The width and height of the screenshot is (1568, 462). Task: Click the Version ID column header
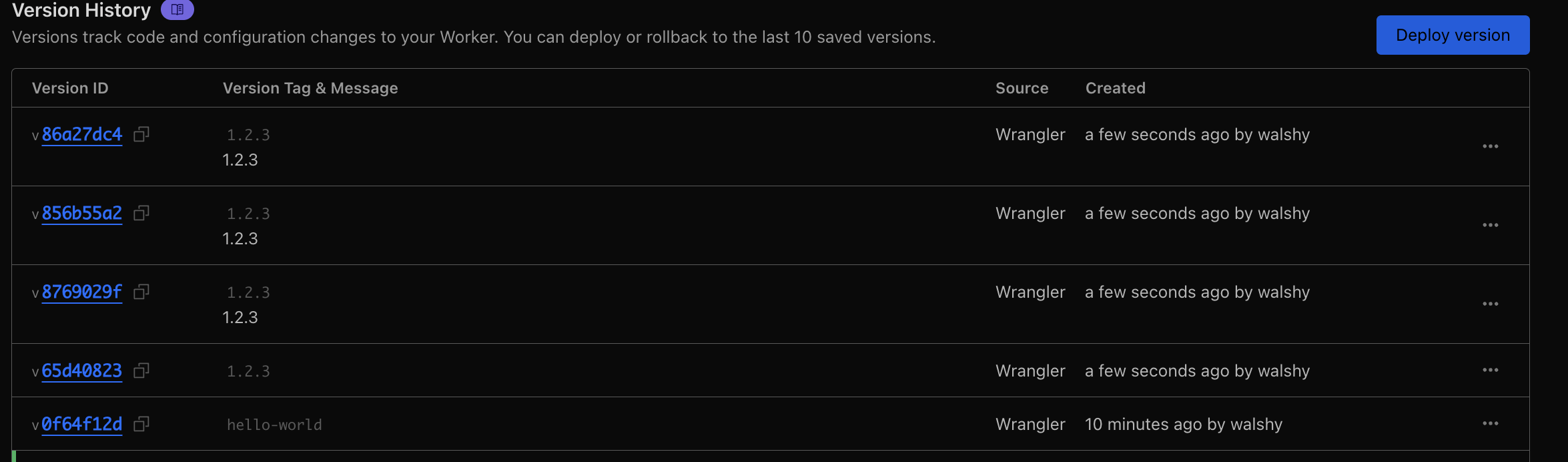[x=70, y=88]
